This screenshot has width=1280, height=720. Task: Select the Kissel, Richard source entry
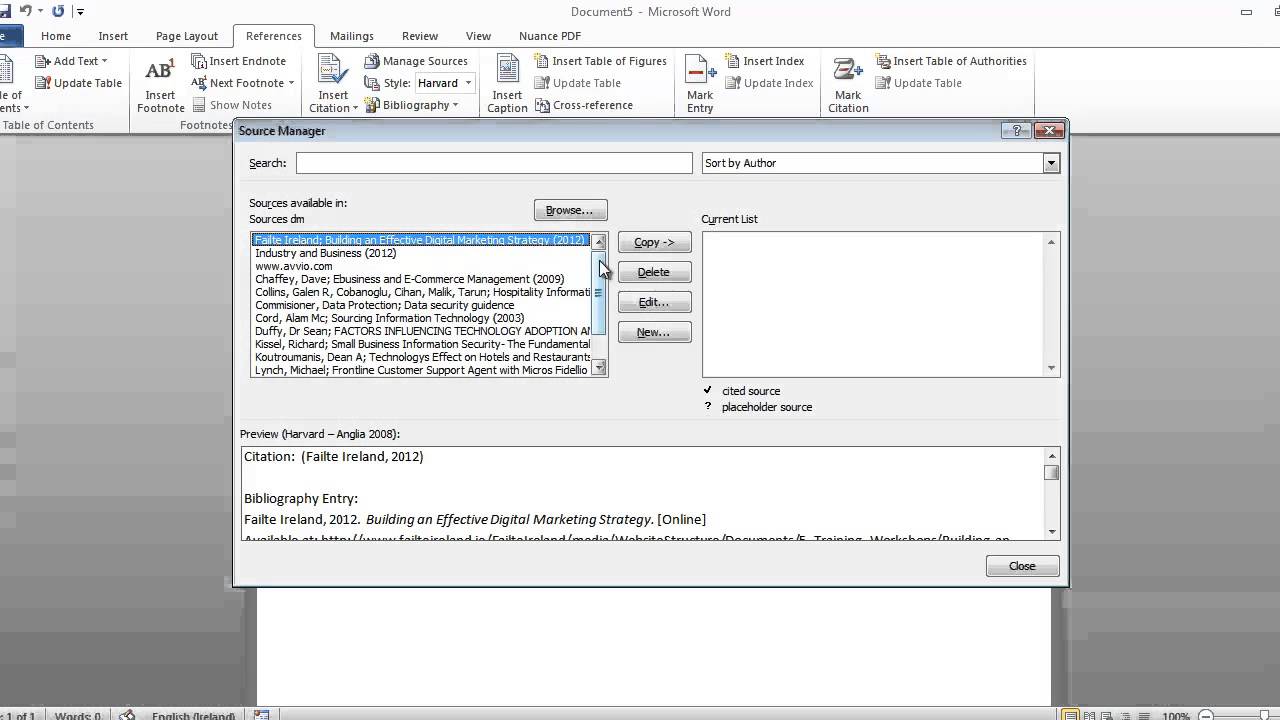[x=421, y=344]
